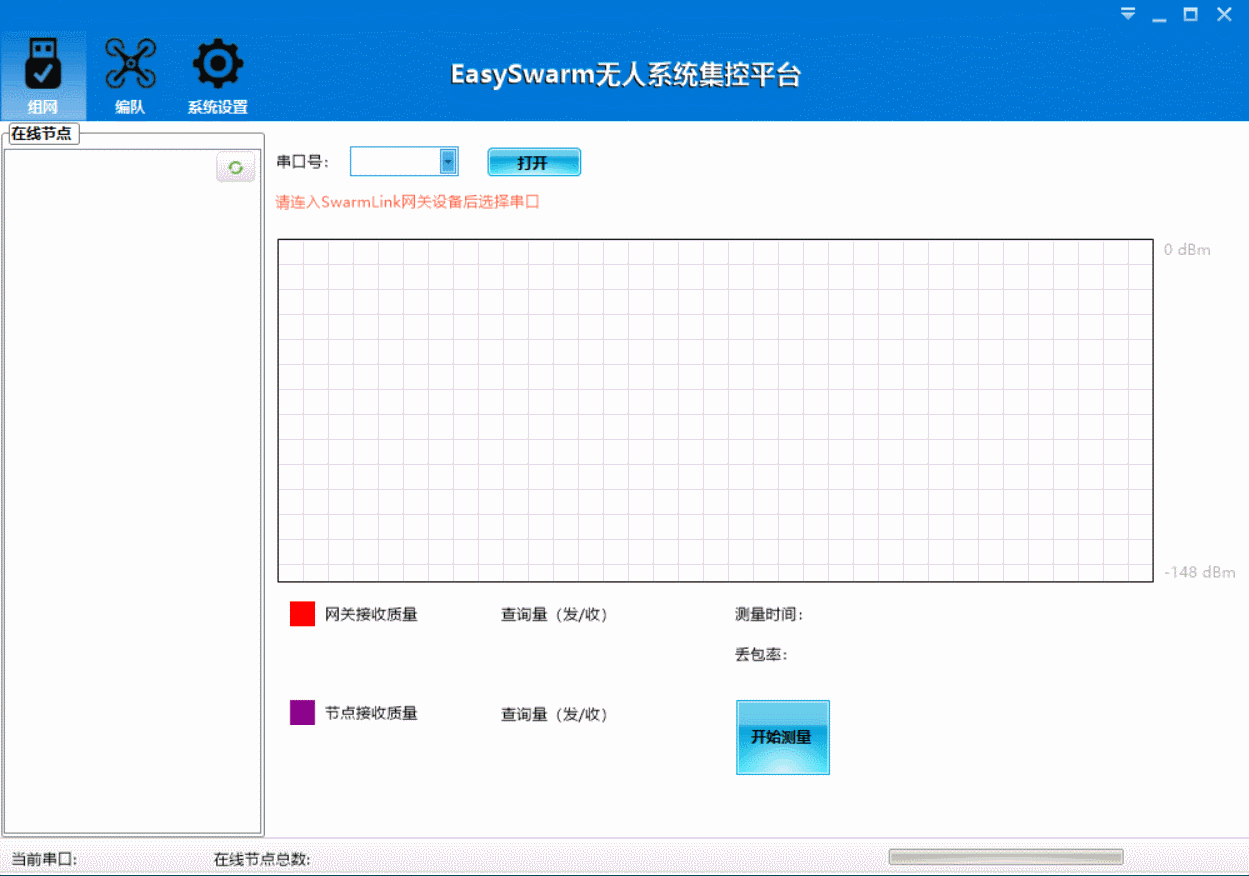Click the 0 dBm axis label
Viewport: 1249px width, 876px height.
1187,249
